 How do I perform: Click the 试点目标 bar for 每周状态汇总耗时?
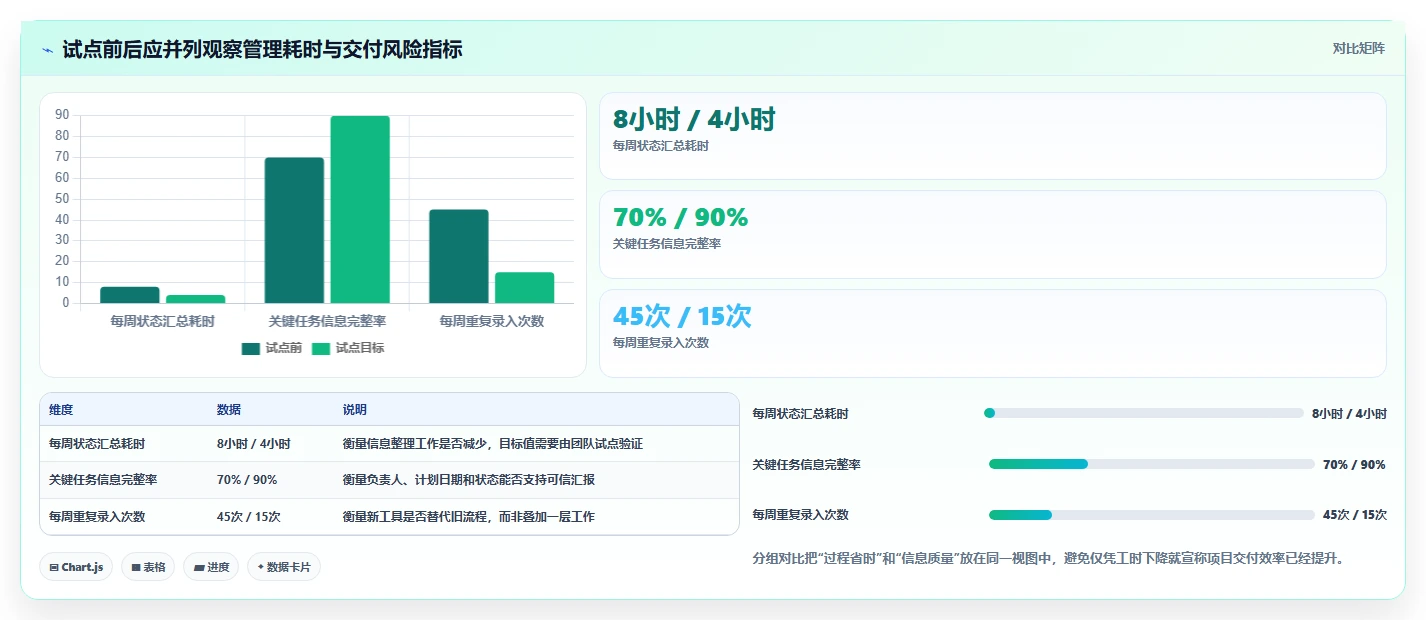[196, 299]
